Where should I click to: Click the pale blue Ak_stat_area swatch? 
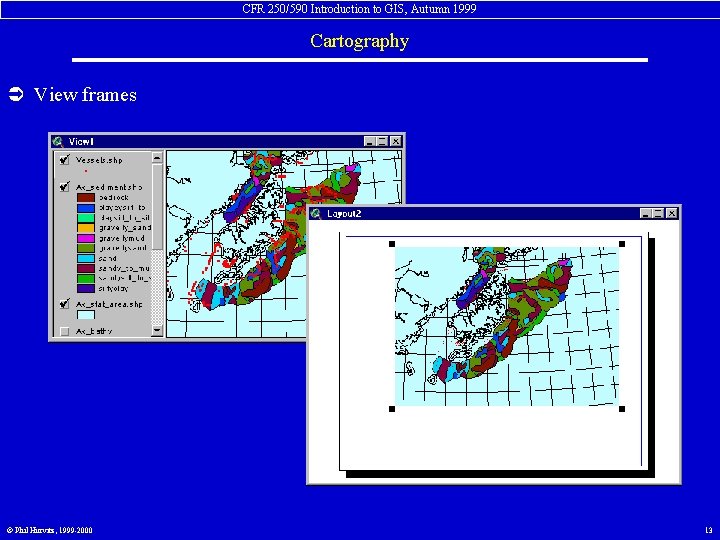pos(86,315)
